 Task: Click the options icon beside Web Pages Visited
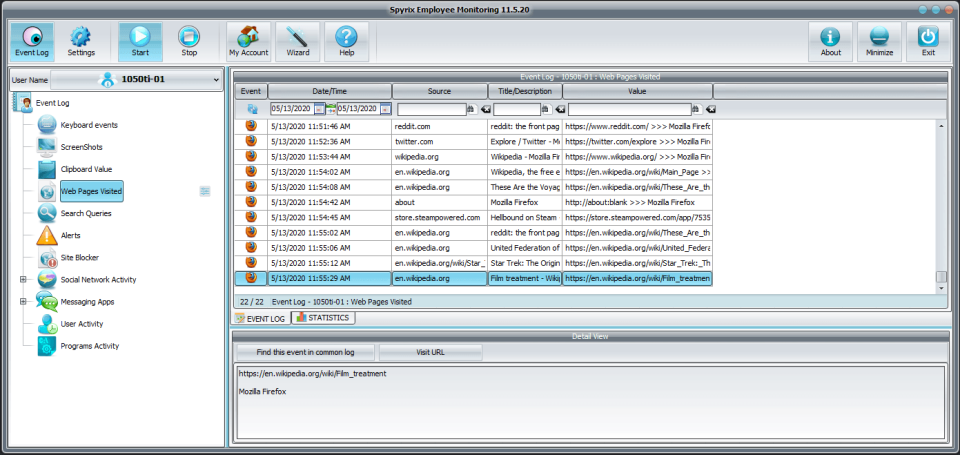(x=205, y=192)
